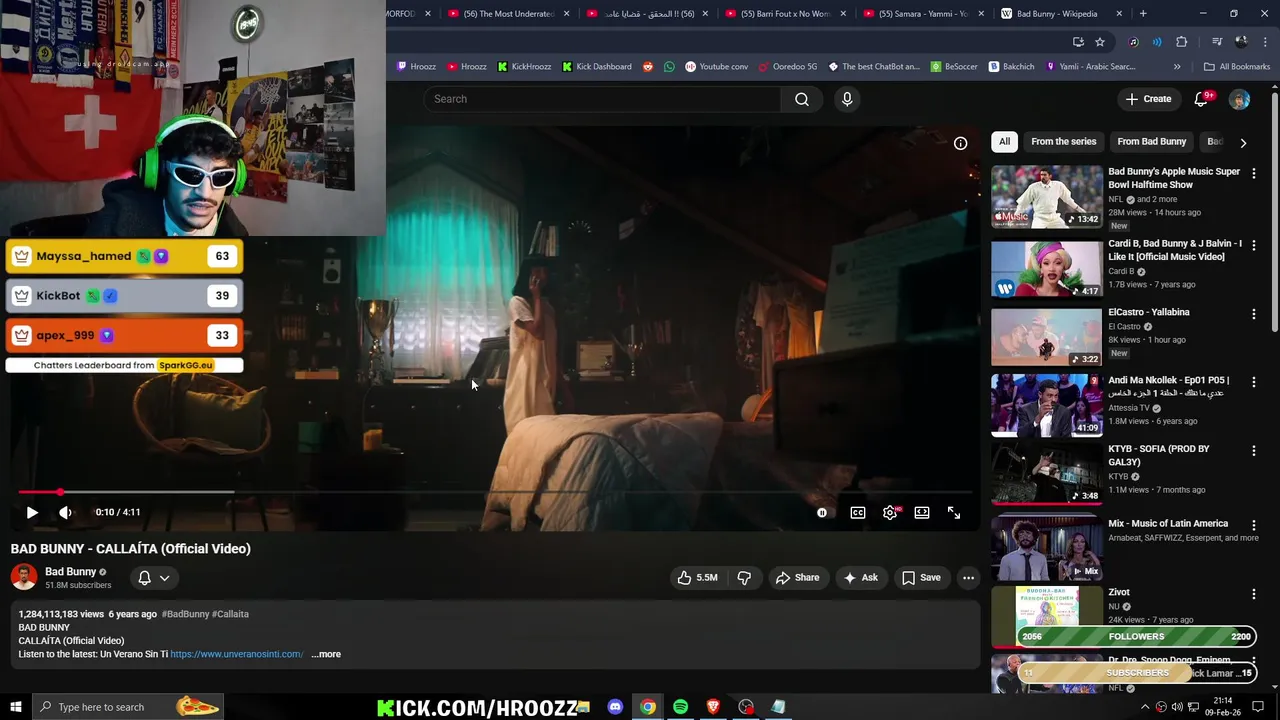Open options for Andi Ma Nkollek video
1280x720 pixels.
[1253, 382]
